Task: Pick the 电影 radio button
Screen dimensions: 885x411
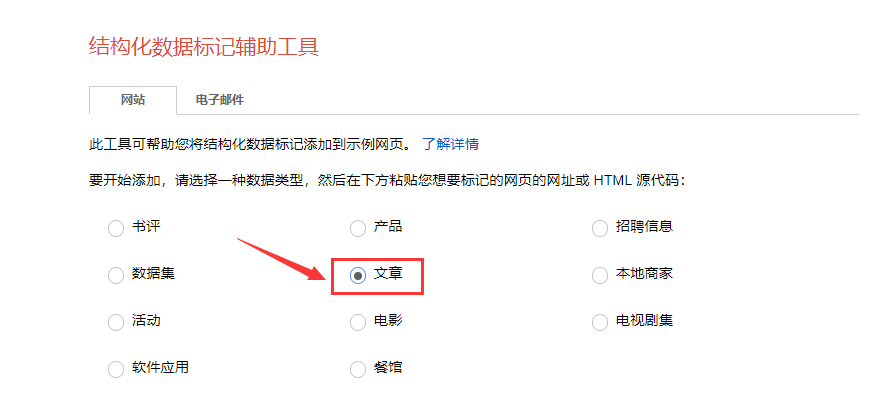Action: pyautogui.click(x=358, y=322)
